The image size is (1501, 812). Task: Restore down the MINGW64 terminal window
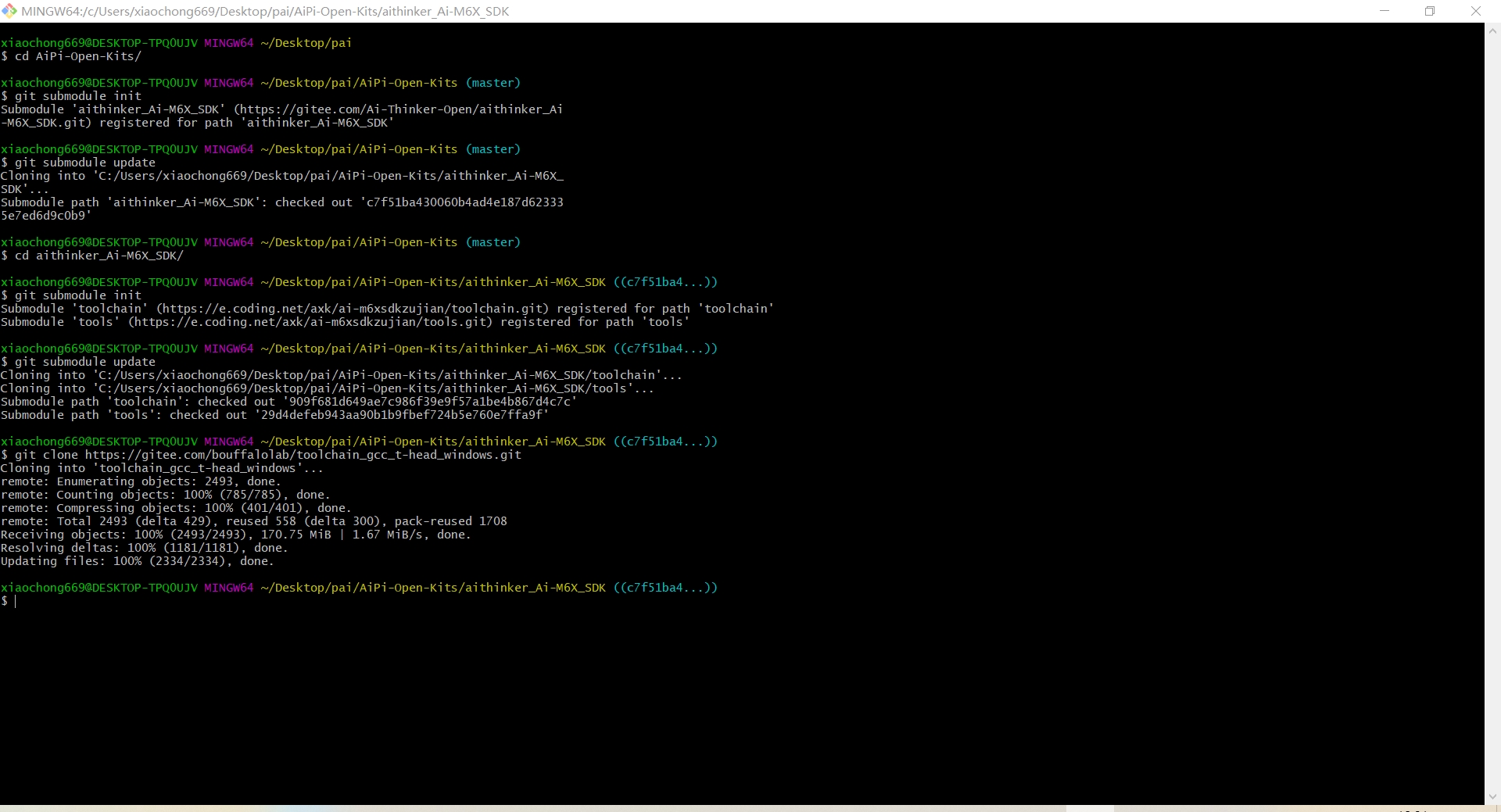click(x=1430, y=11)
